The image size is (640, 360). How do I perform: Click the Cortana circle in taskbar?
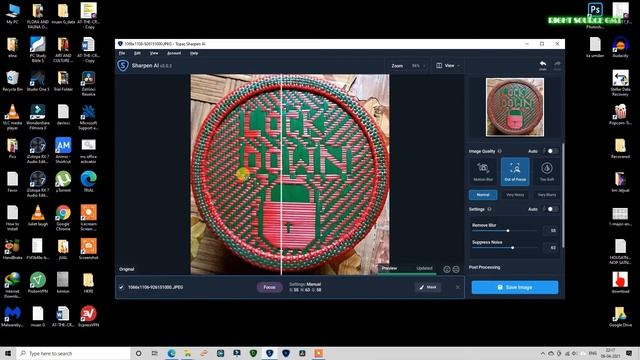click(x=138, y=353)
